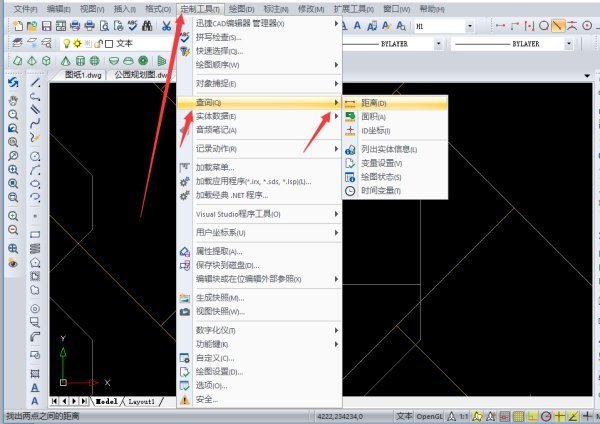600x424 pixels.
Task: Click 拼写检查 menu entry
Action: coord(259,37)
